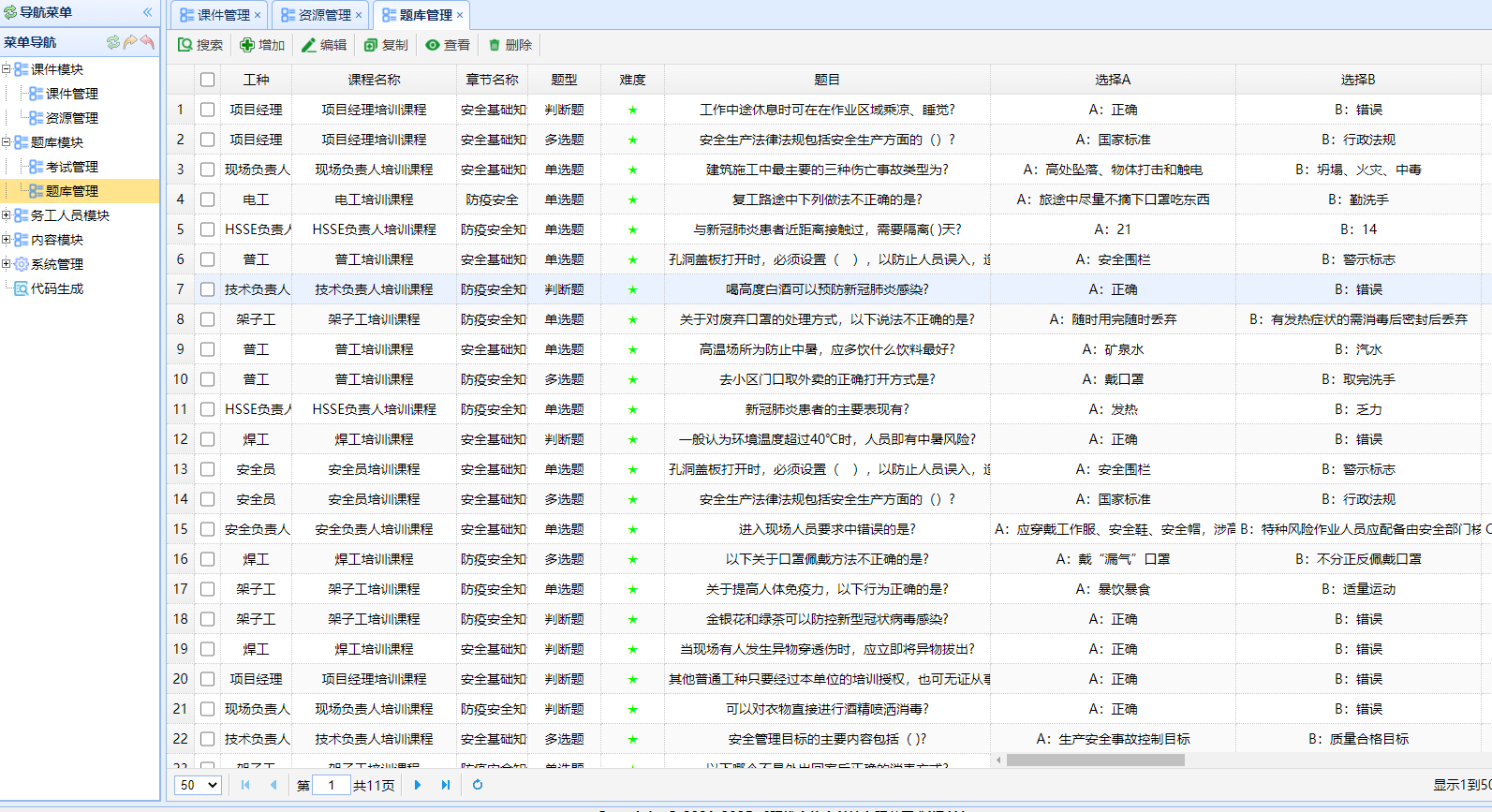Check the row 10 checkbox
Image resolution: width=1492 pixels, height=812 pixels.
point(207,379)
